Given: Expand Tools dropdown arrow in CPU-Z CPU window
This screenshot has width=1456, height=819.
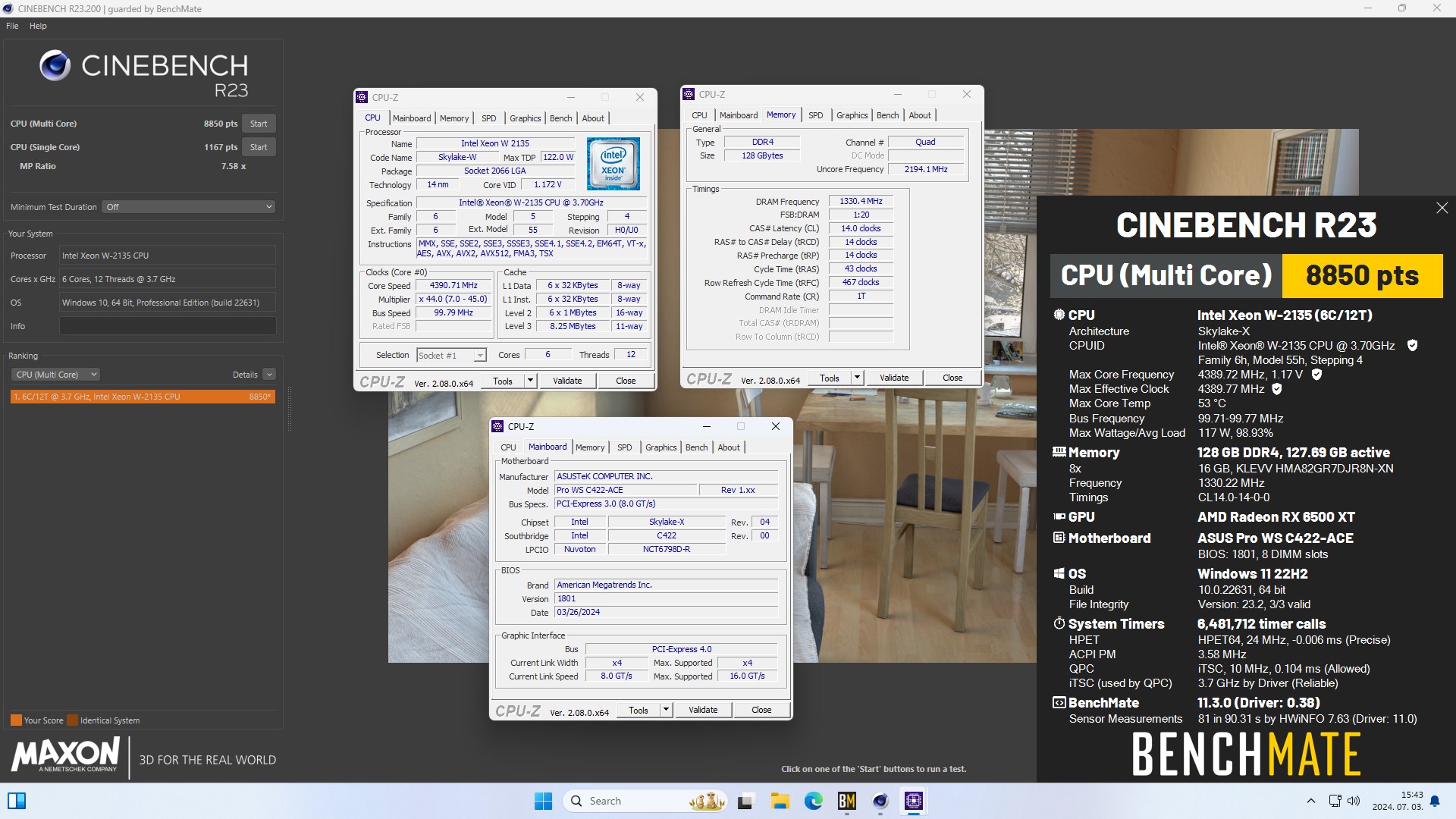Looking at the screenshot, I should pyautogui.click(x=530, y=381).
